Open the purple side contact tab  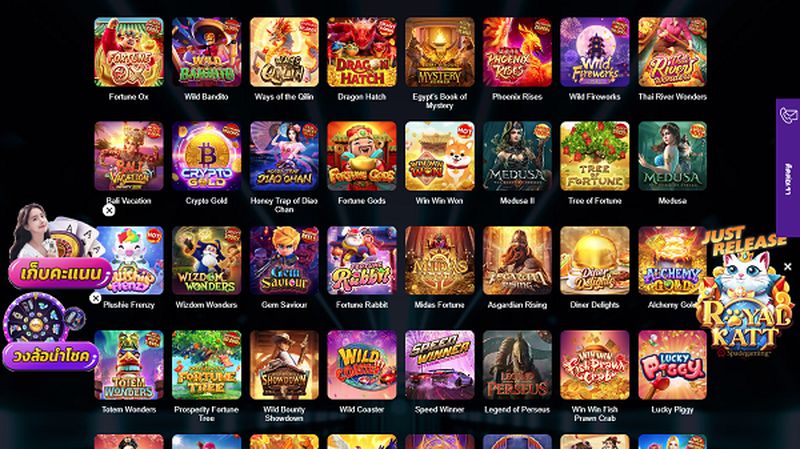(x=788, y=167)
